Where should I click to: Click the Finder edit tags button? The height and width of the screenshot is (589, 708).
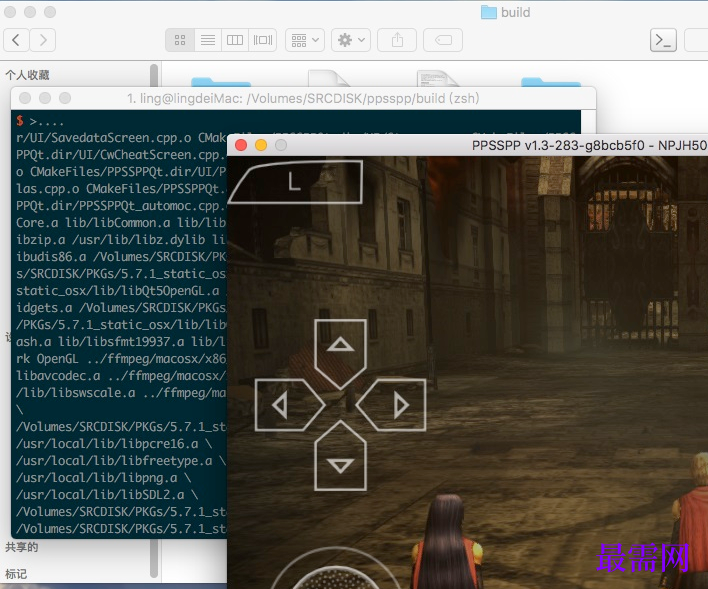coord(443,40)
